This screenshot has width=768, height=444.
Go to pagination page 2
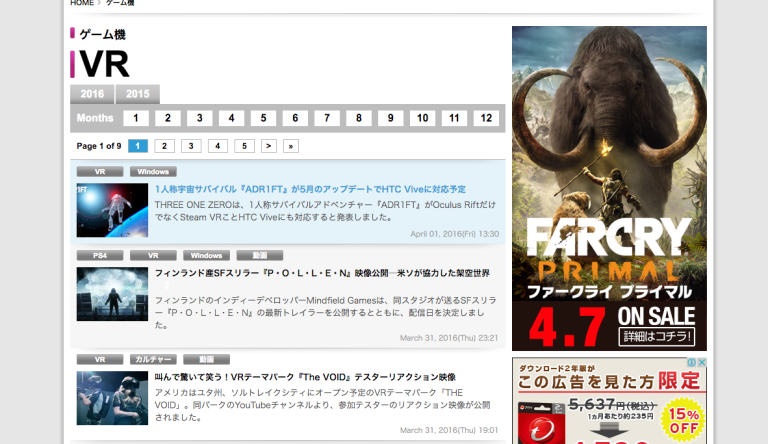(x=164, y=146)
